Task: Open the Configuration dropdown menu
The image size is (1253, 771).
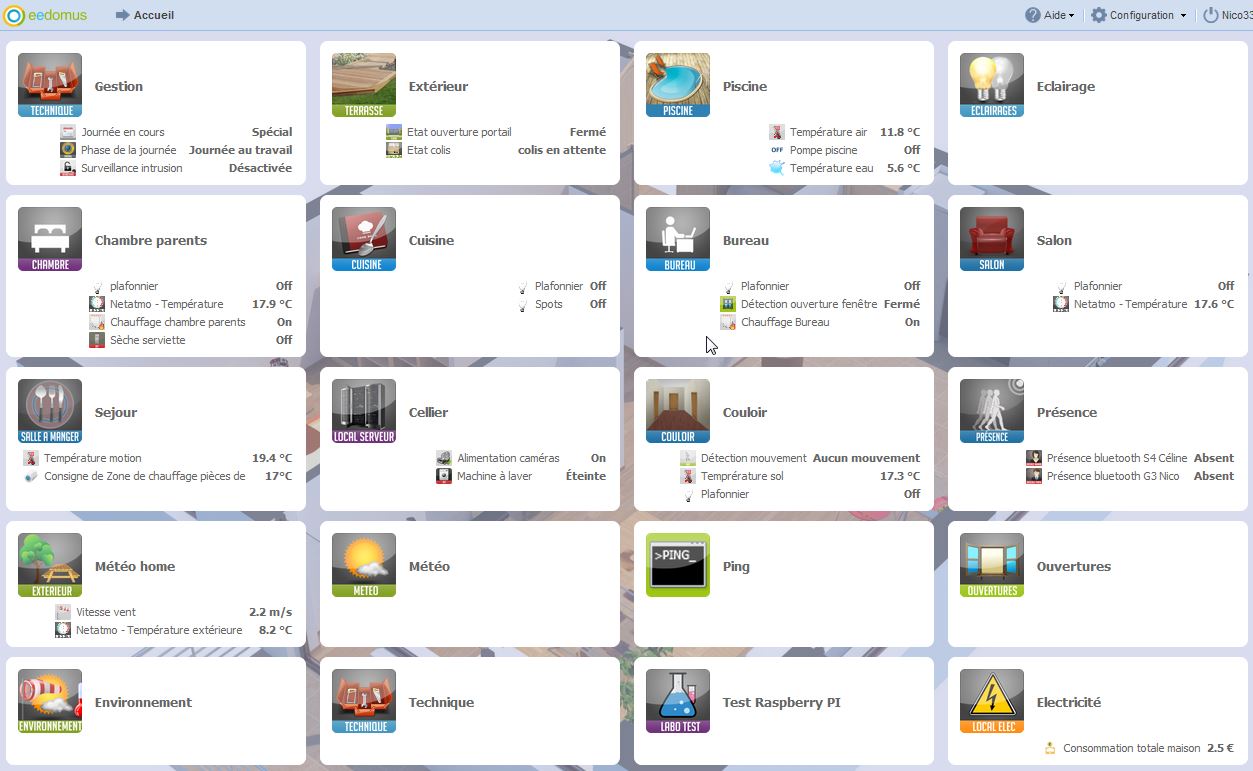Action: tap(1139, 15)
